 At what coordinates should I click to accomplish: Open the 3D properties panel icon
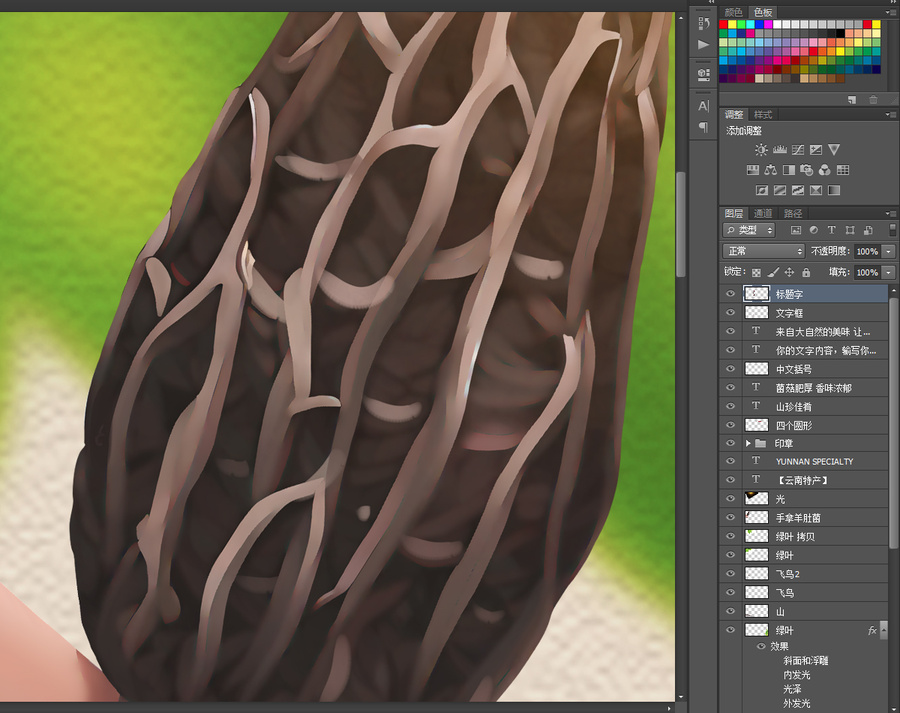[704, 74]
